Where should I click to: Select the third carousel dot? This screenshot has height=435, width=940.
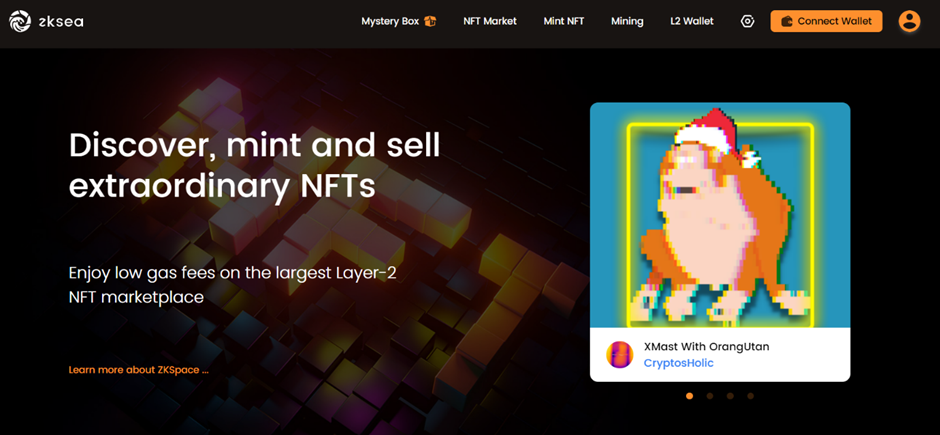[x=730, y=396]
